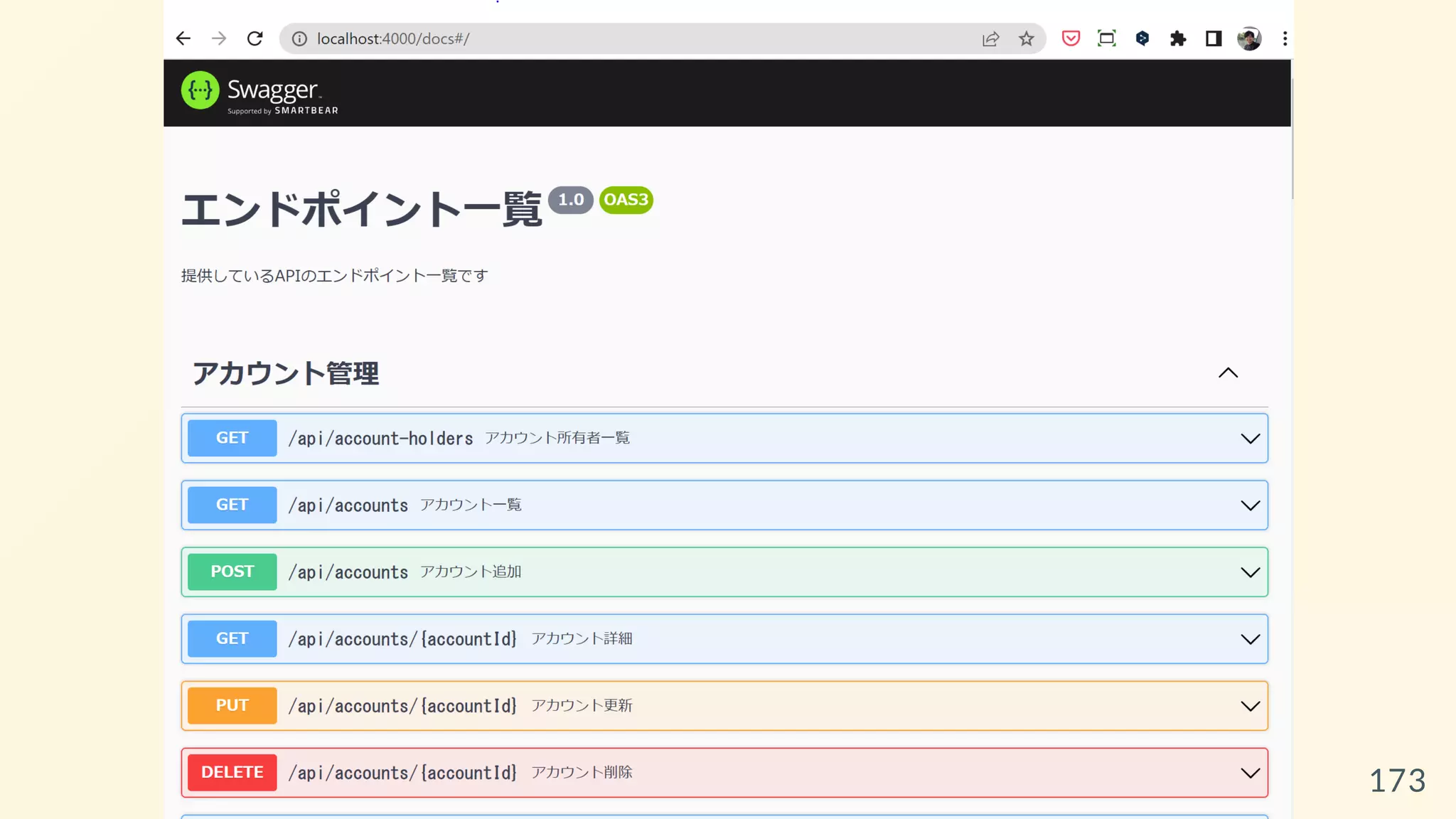Expand DELETE /api/accounts/{accountId} chevron
Image resolution: width=1456 pixels, height=819 pixels.
point(1250,773)
